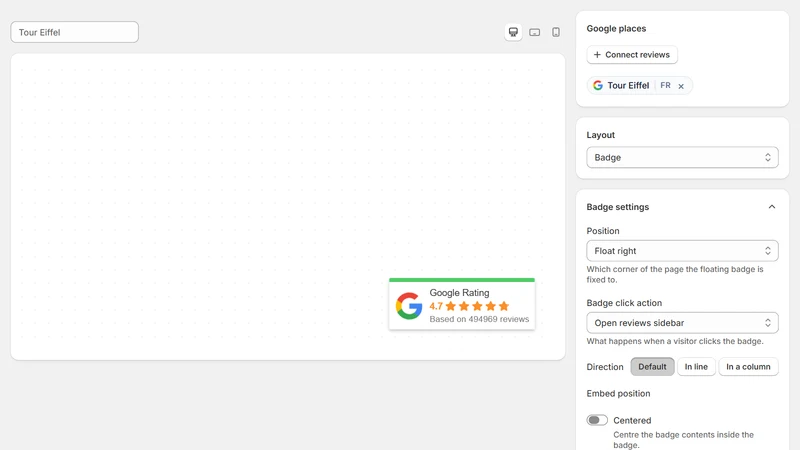Image resolution: width=800 pixels, height=450 pixels.
Task: Open the Layout dropdown showing Badge
Action: (682, 158)
